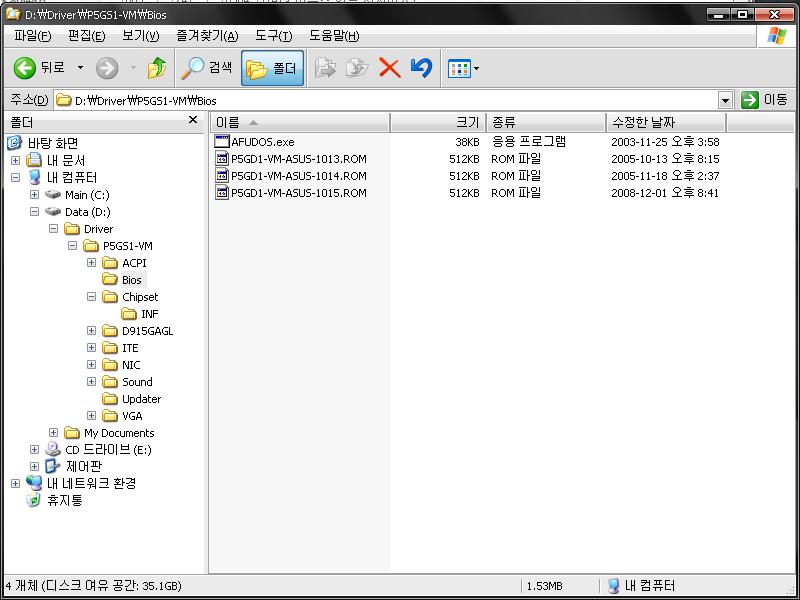Sort by the 크기 column header
This screenshot has width=800, height=600.
click(438, 122)
